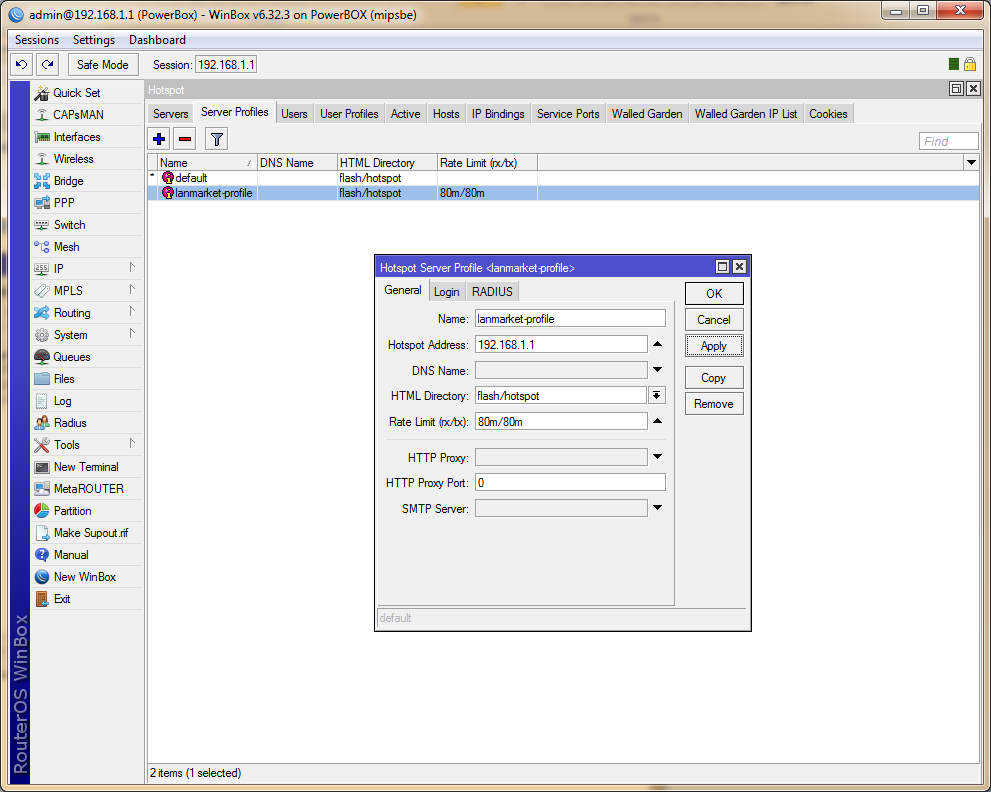Open Quick Set from sidebar
This screenshot has width=991, height=792.
click(x=76, y=93)
